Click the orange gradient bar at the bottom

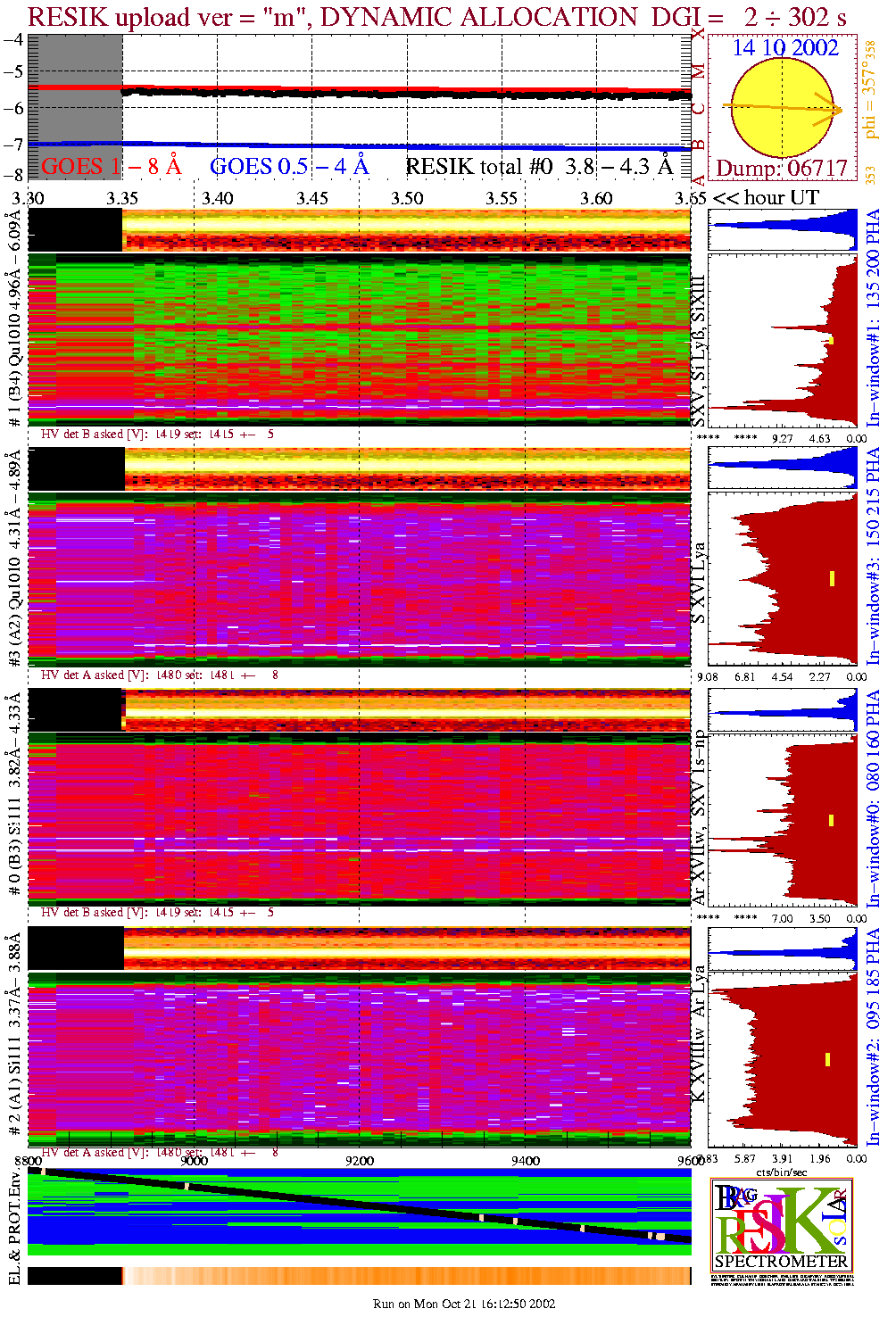tap(406, 1275)
